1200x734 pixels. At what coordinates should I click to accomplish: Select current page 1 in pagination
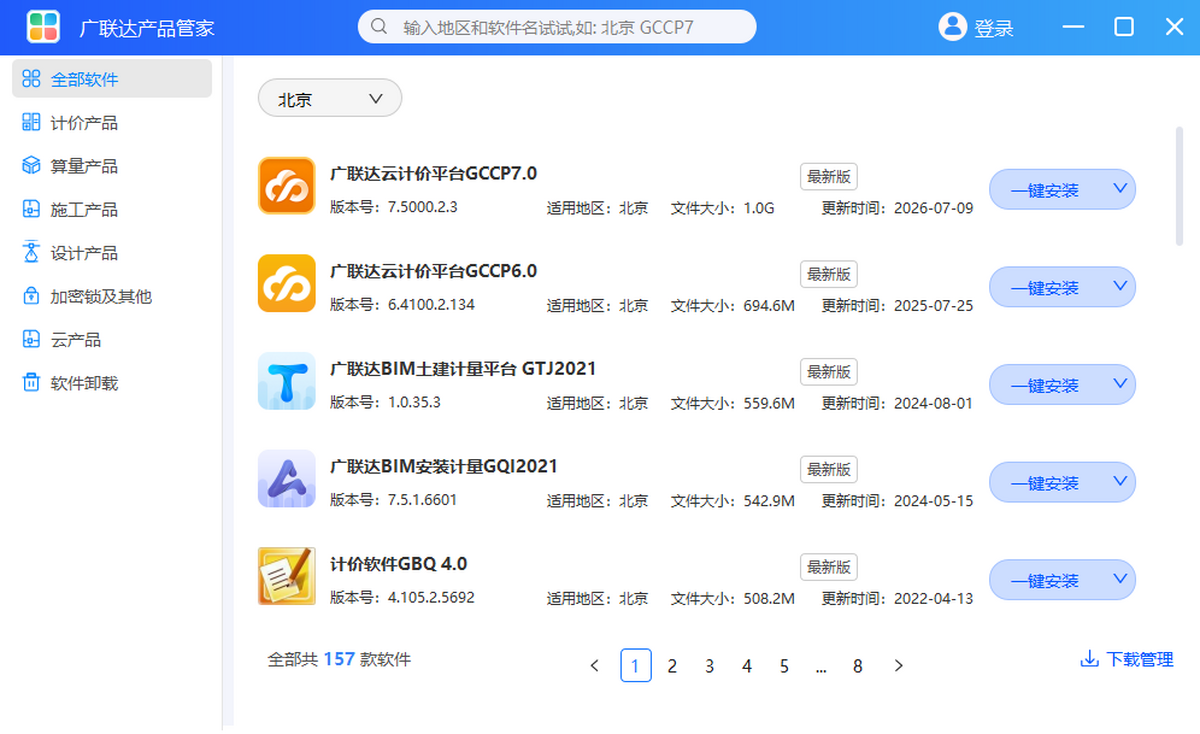636,666
